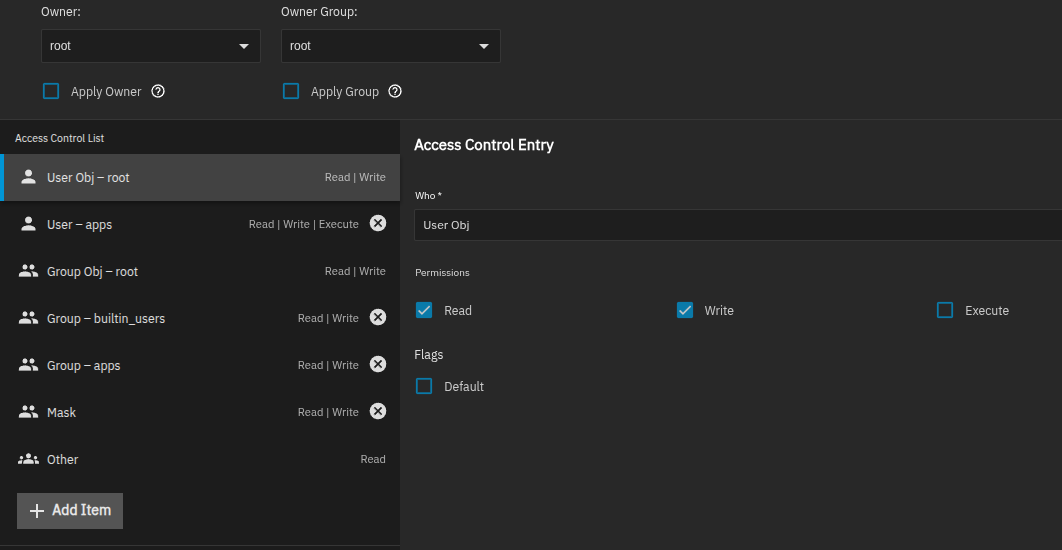Click the Other entry people icon

(x=28, y=459)
